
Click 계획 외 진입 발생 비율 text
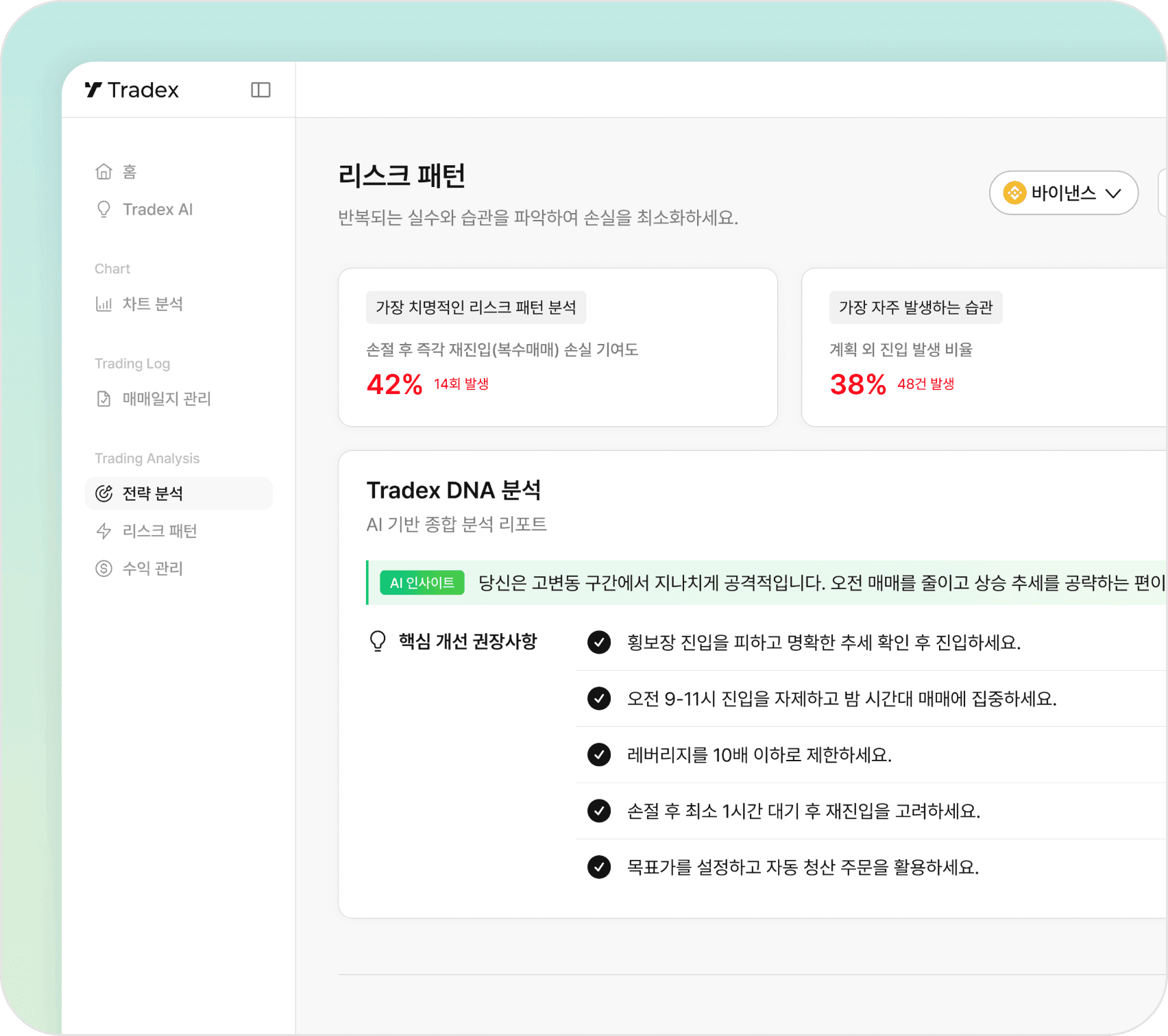901,349
